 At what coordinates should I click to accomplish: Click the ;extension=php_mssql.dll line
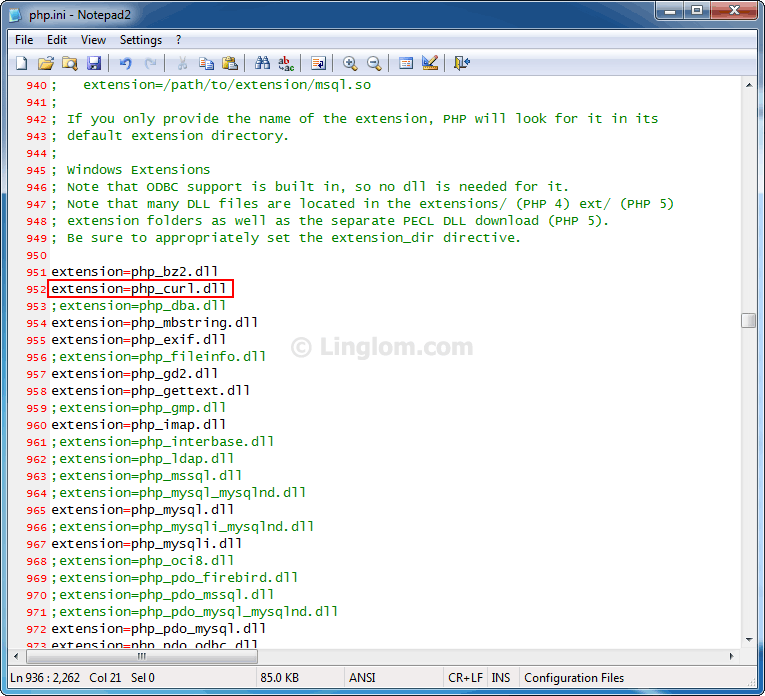tap(147, 476)
